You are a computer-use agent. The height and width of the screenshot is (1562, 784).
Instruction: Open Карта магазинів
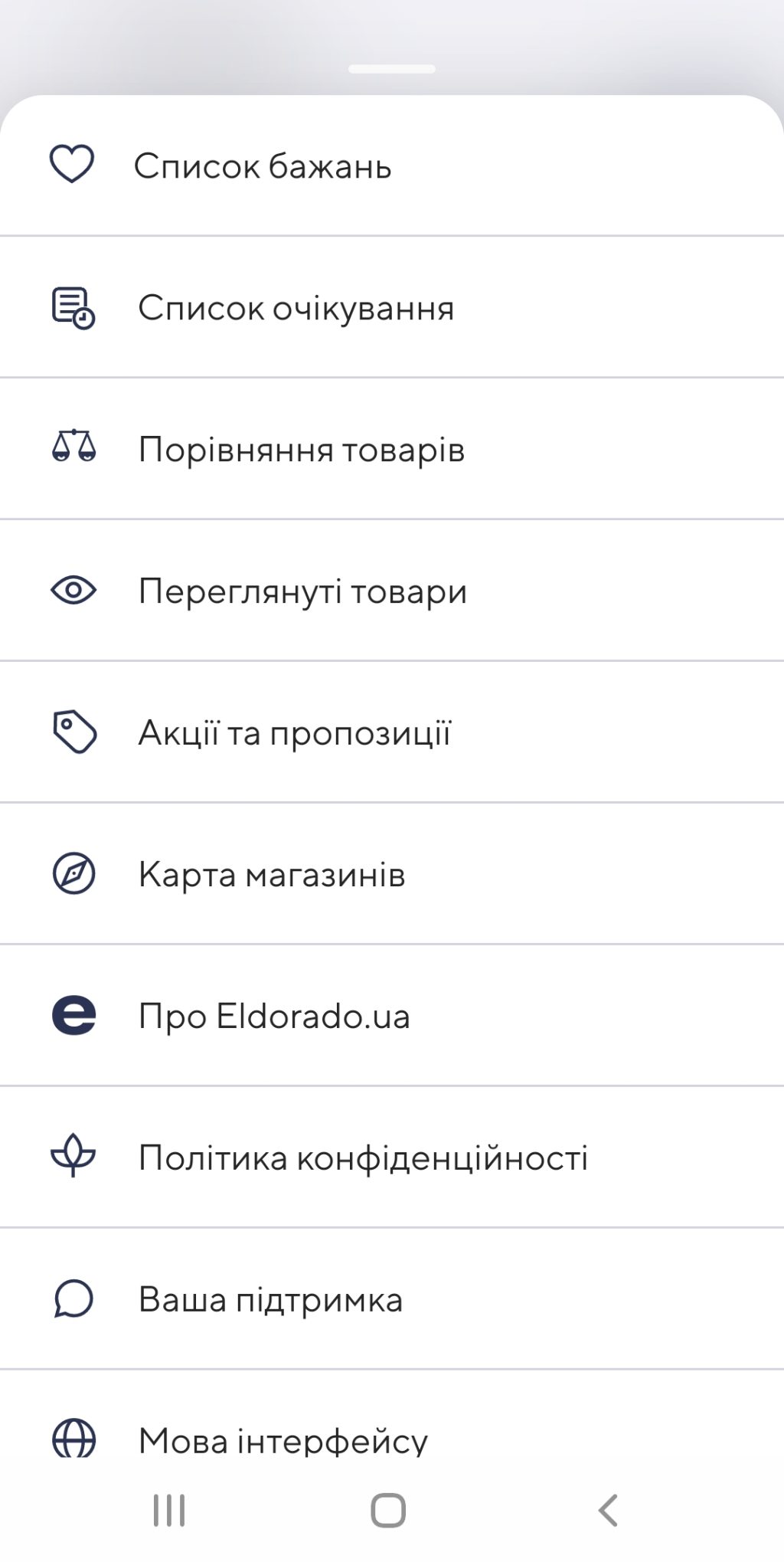272,875
